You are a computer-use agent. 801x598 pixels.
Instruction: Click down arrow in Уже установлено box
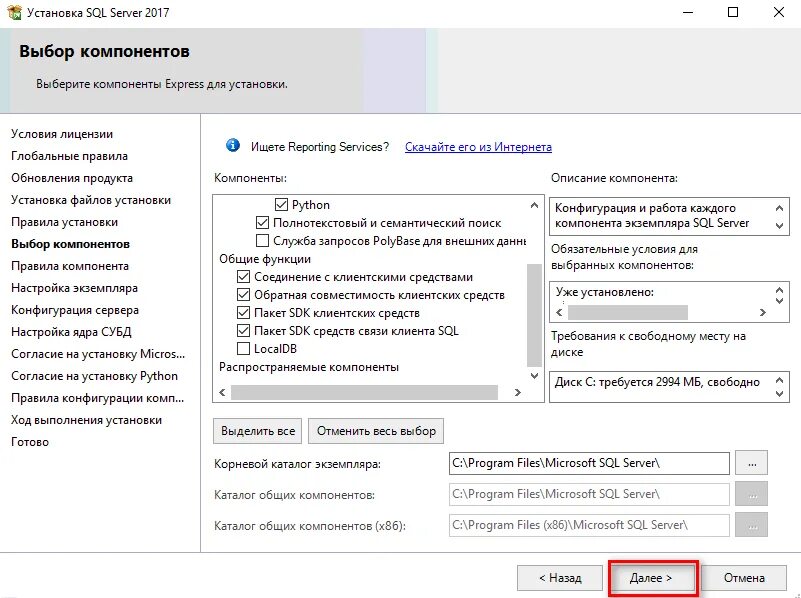click(779, 300)
